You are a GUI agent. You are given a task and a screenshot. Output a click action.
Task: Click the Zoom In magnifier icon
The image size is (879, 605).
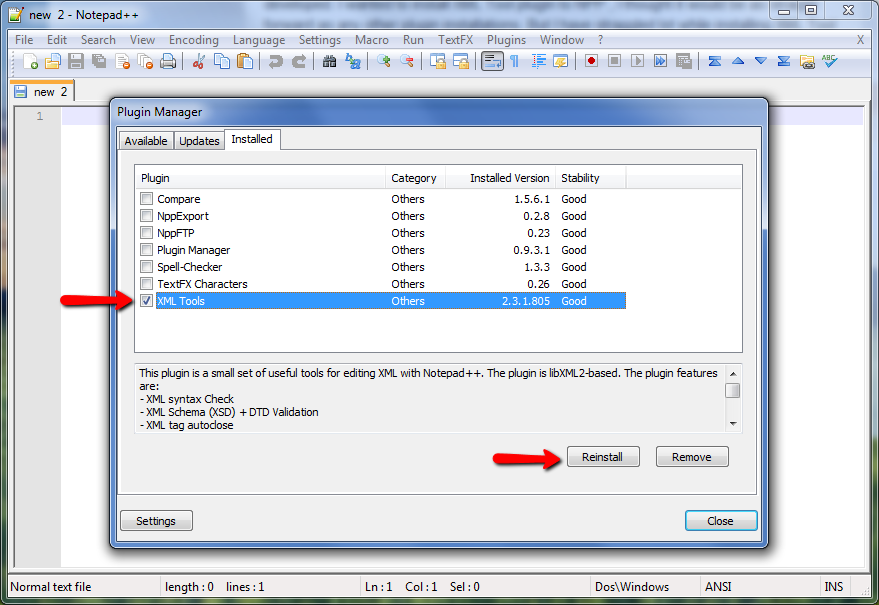pyautogui.click(x=383, y=61)
